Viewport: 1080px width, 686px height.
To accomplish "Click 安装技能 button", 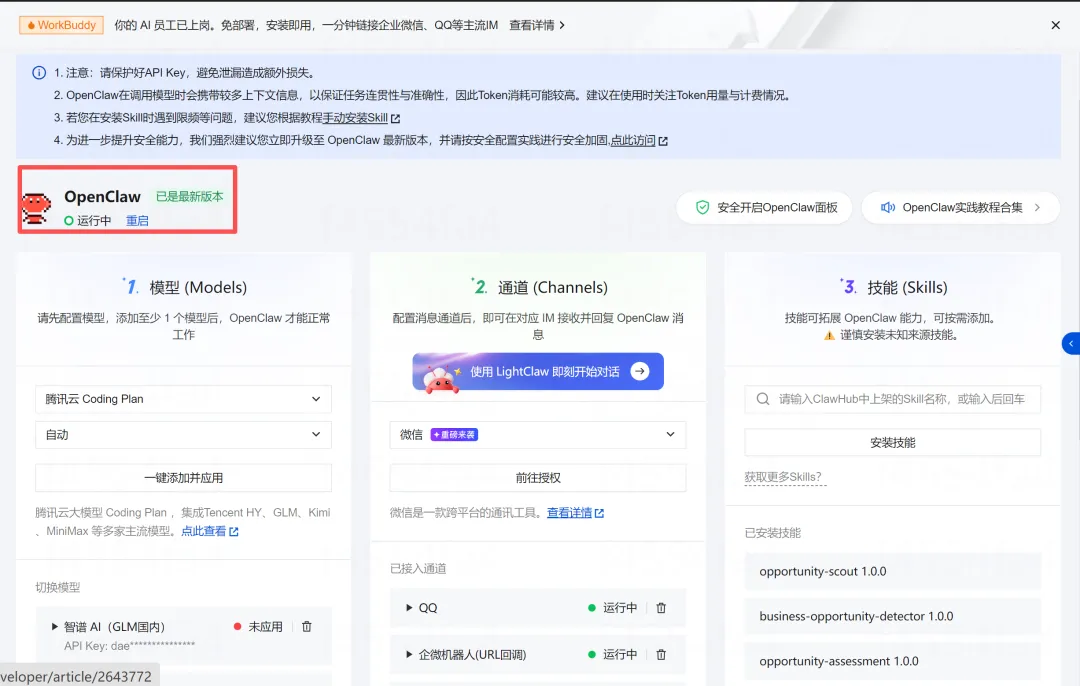I will point(893,443).
